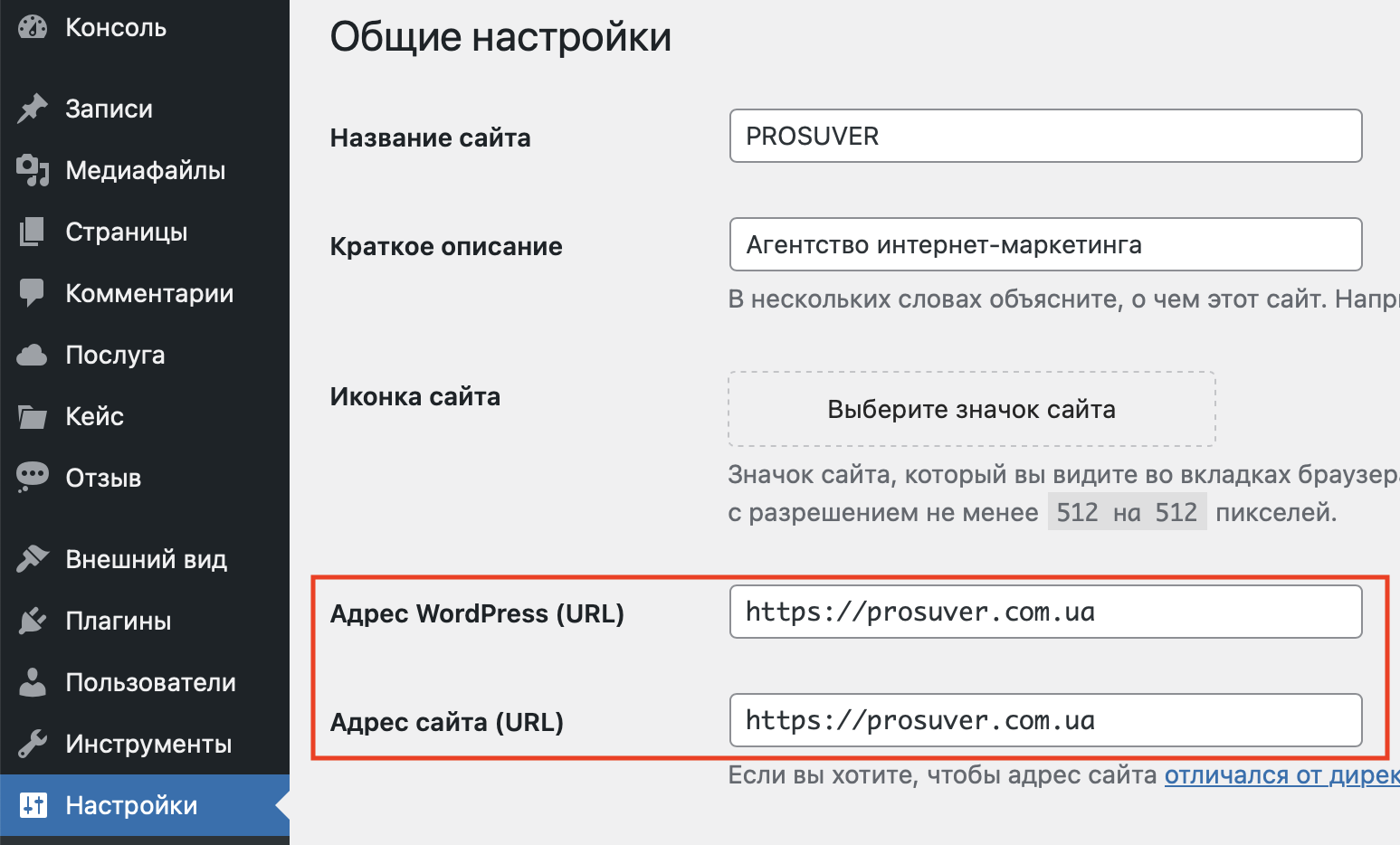Select the Плагины plugin icon
The image size is (1400, 845).
pos(32,620)
